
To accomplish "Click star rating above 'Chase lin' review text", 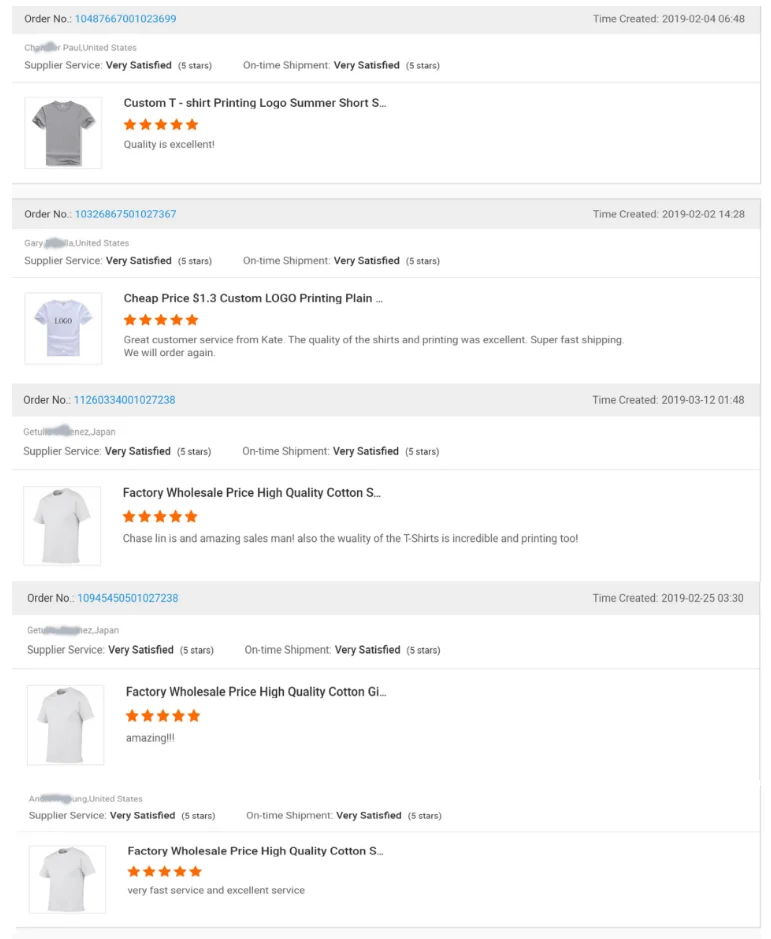I will tap(160, 517).
